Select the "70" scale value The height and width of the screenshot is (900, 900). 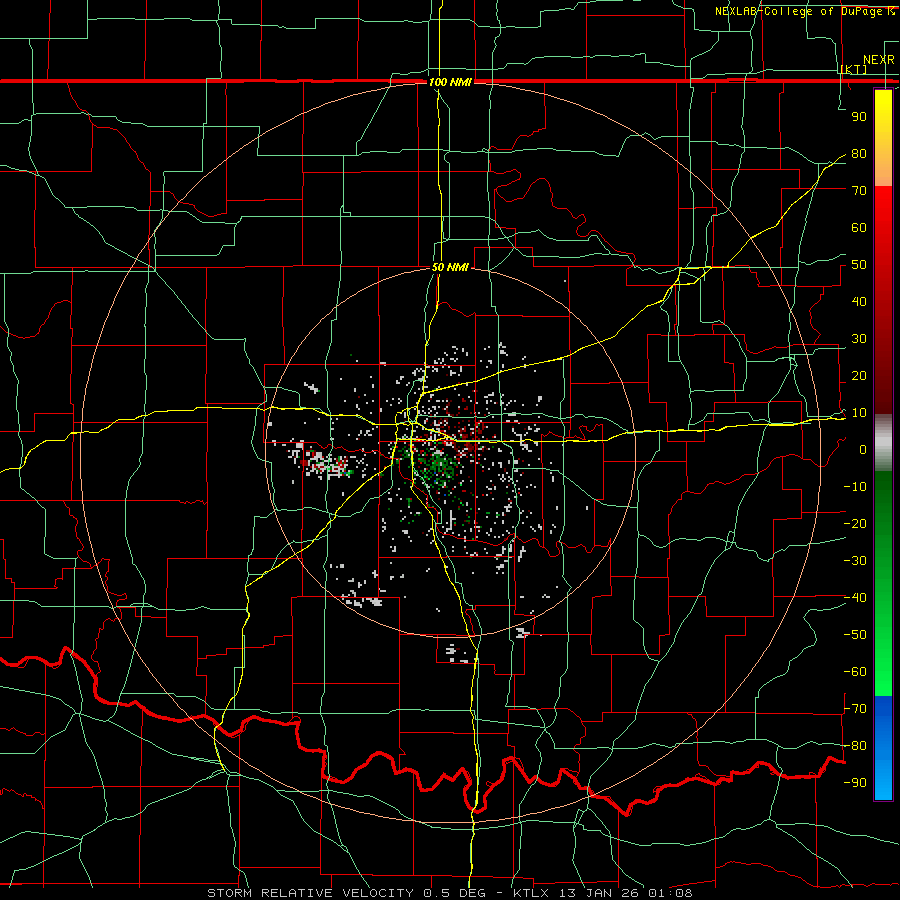tap(859, 191)
